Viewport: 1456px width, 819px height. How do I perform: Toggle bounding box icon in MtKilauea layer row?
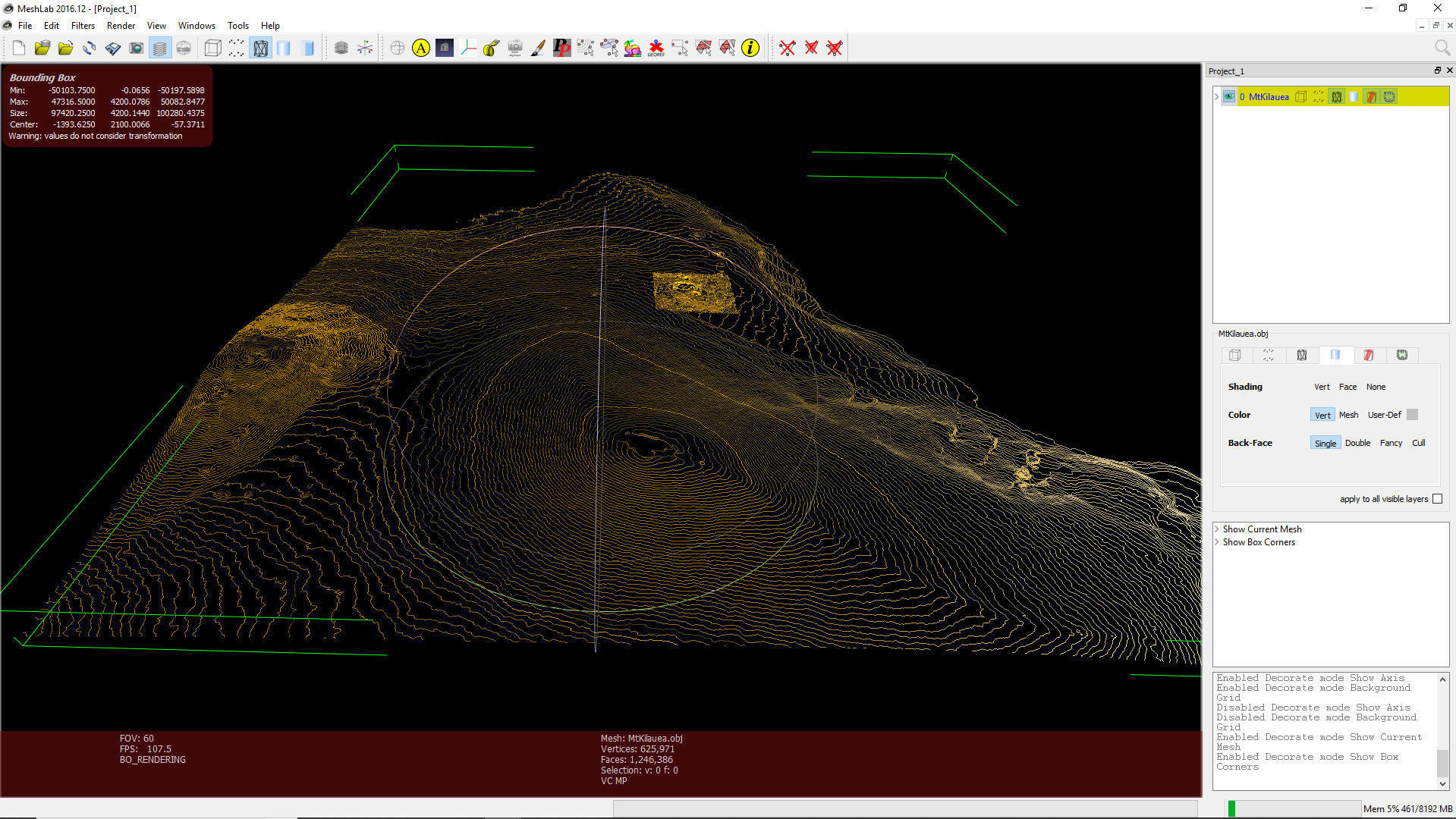pyautogui.click(x=1301, y=97)
